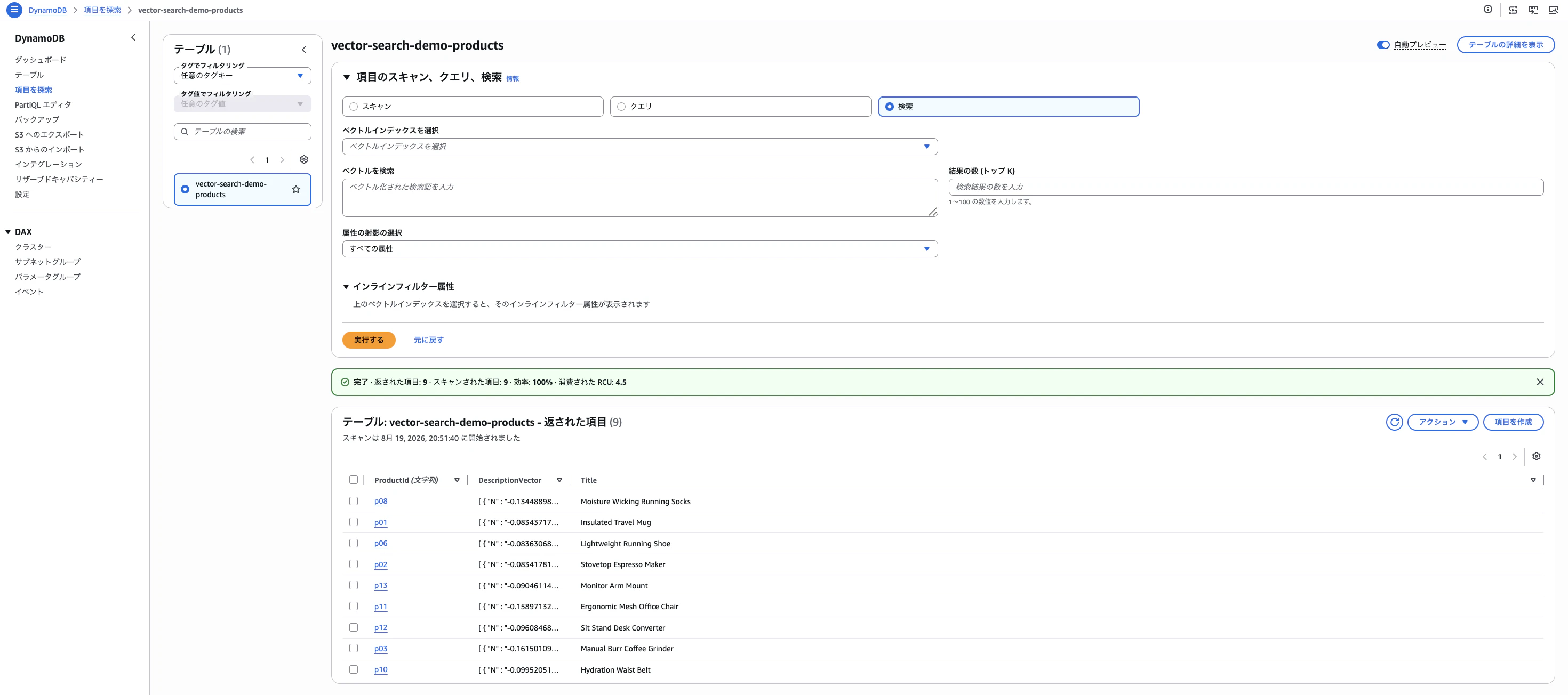Open the アクション dropdown menu
The width and height of the screenshot is (1568, 695).
click(1443, 422)
